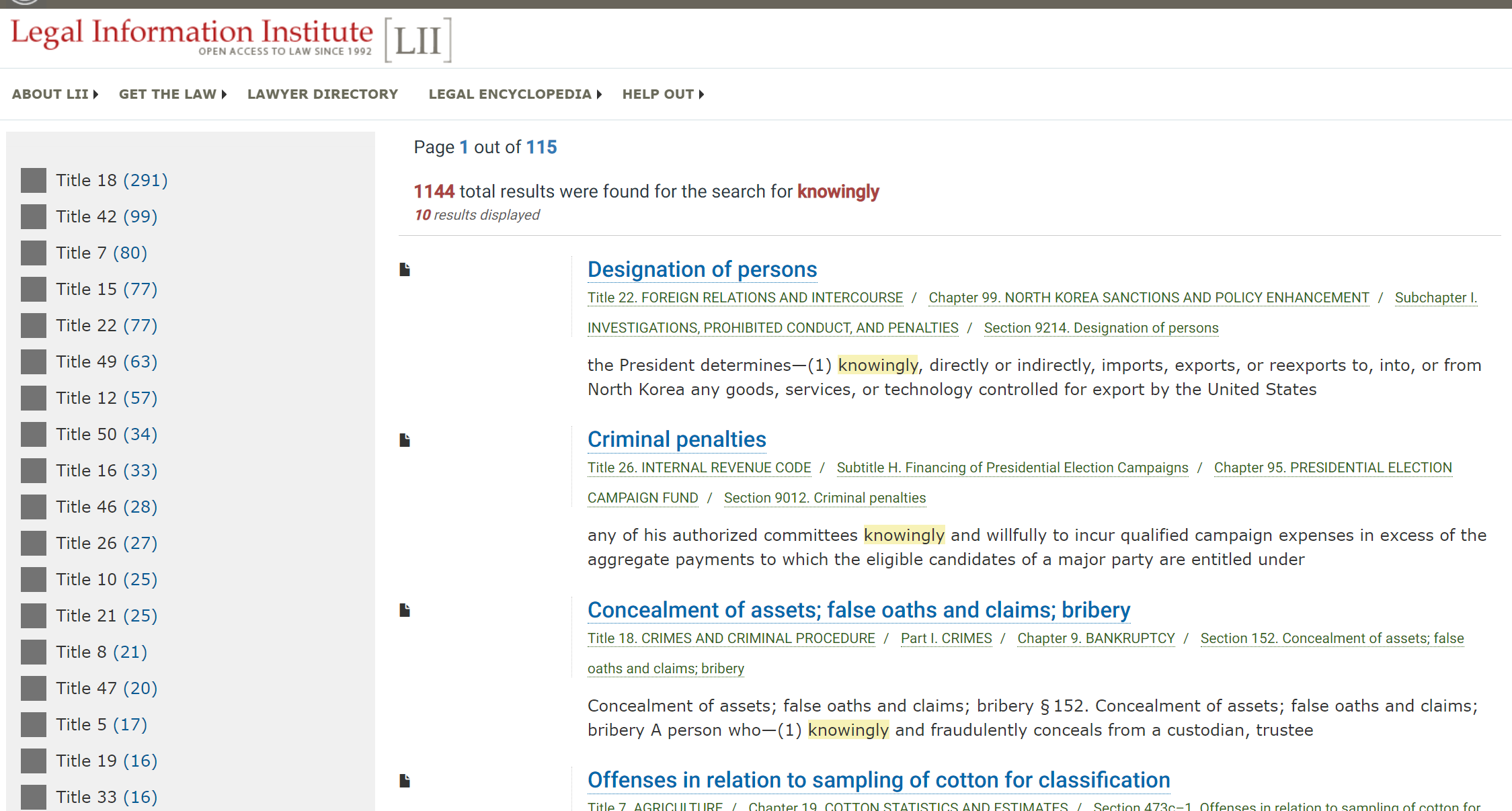
Task: Follow Subtitle H. Financing of Presidential Election Campaigns
Action: coord(1012,468)
